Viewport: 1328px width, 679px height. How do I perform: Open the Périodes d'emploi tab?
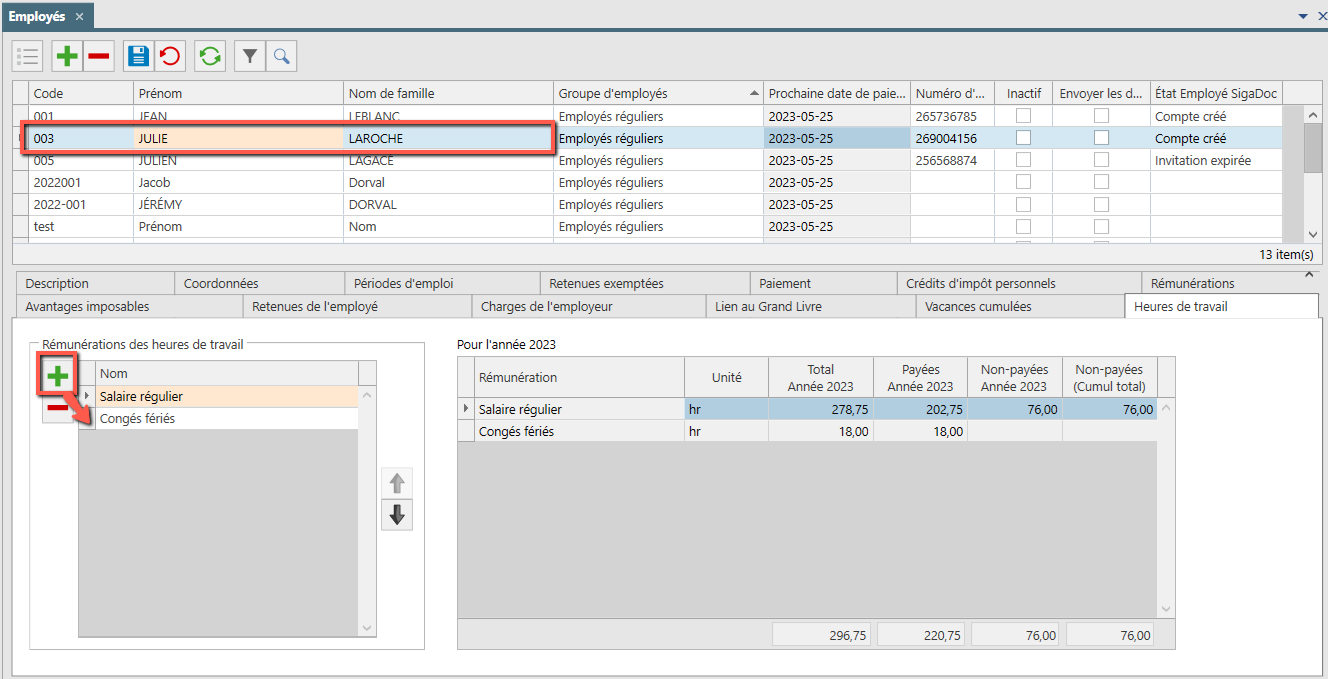click(x=443, y=283)
